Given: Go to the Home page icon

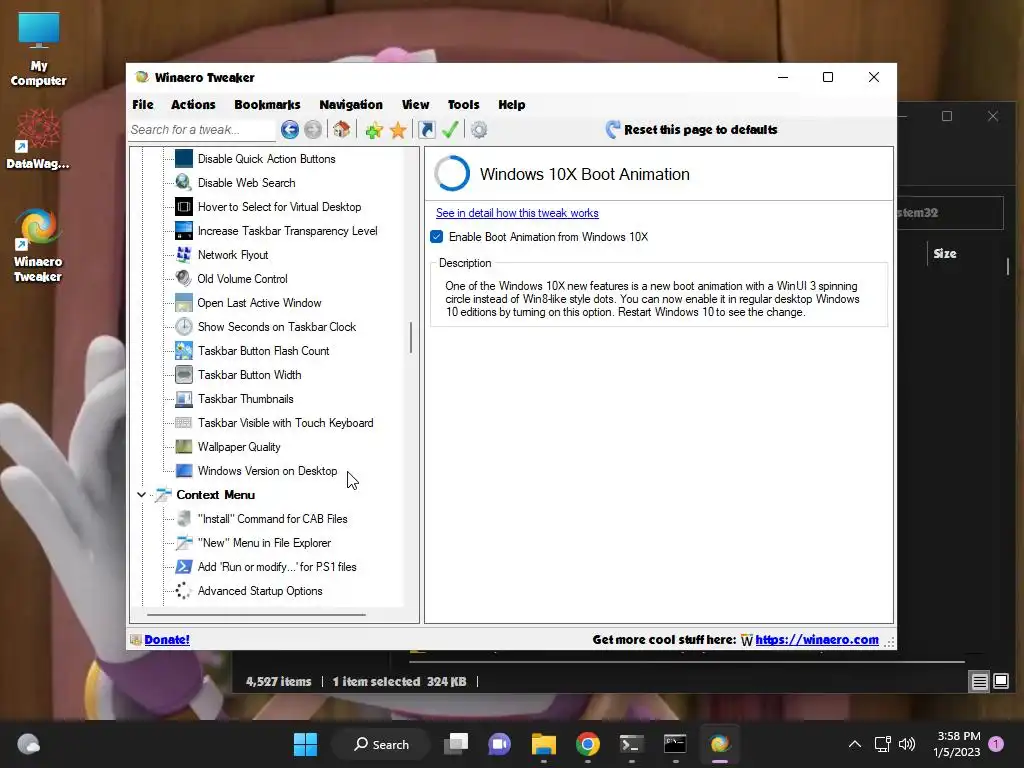Looking at the screenshot, I should pyautogui.click(x=342, y=129).
